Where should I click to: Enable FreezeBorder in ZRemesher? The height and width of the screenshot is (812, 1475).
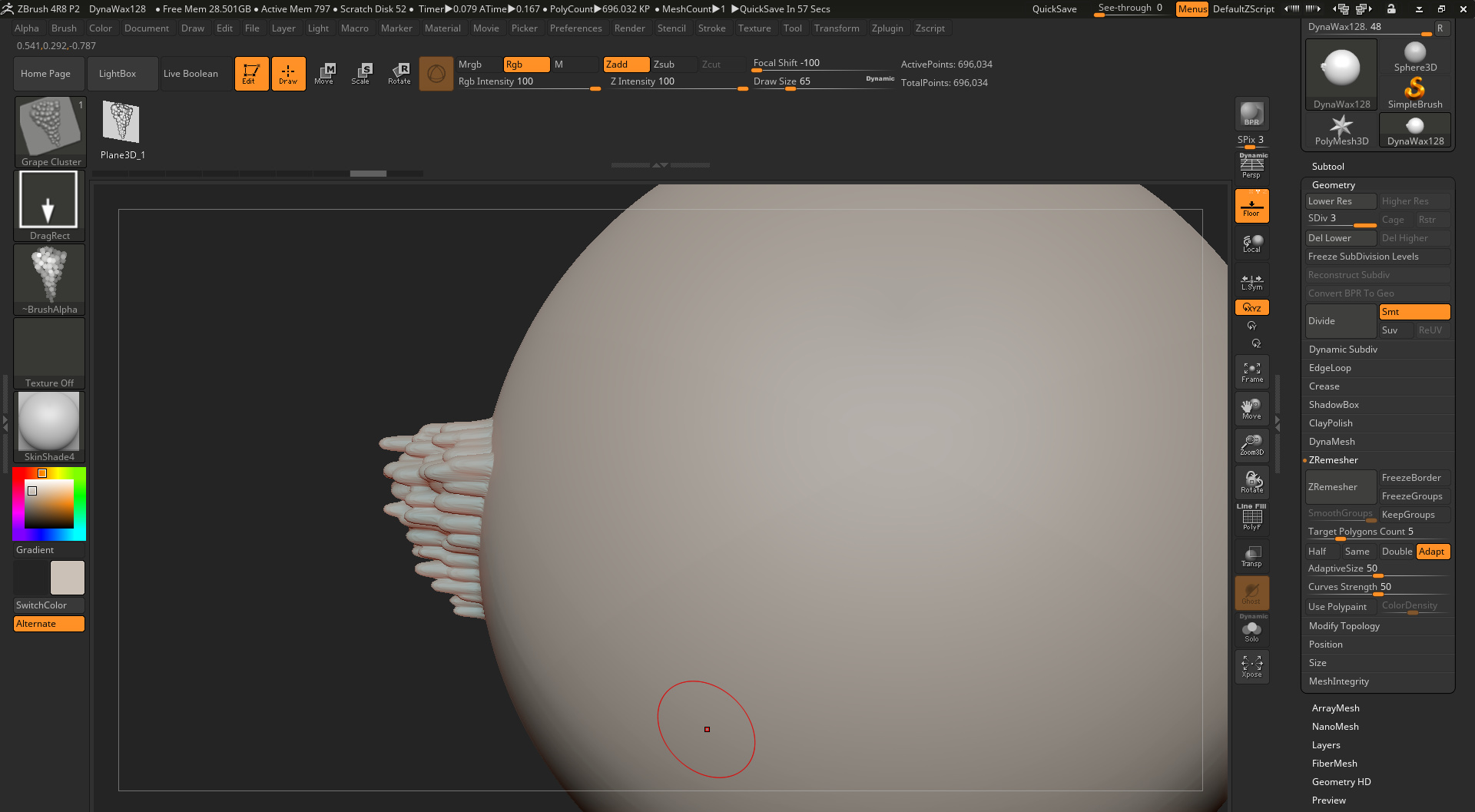pos(1414,478)
